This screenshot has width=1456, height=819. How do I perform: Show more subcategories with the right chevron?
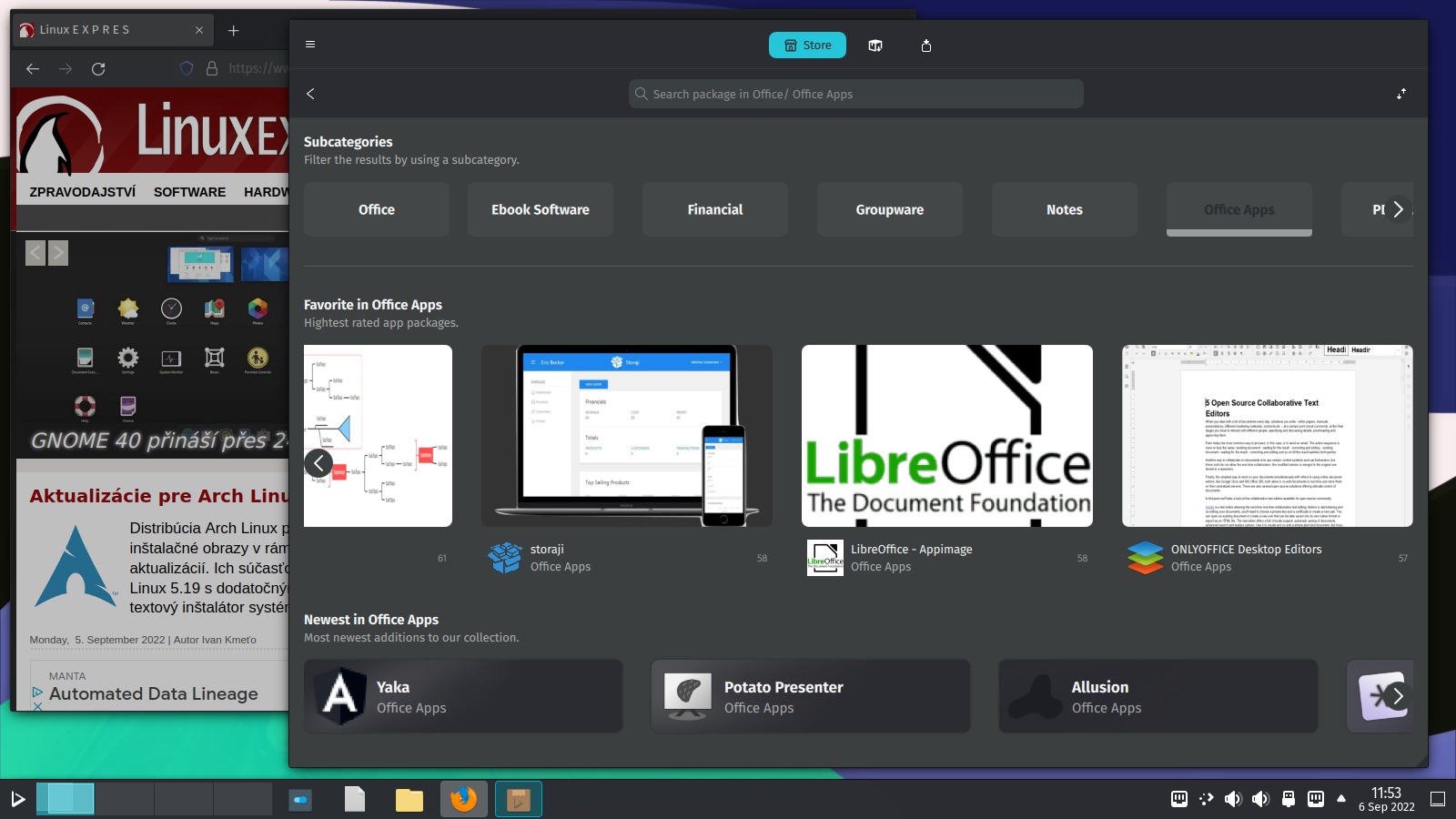click(x=1399, y=209)
